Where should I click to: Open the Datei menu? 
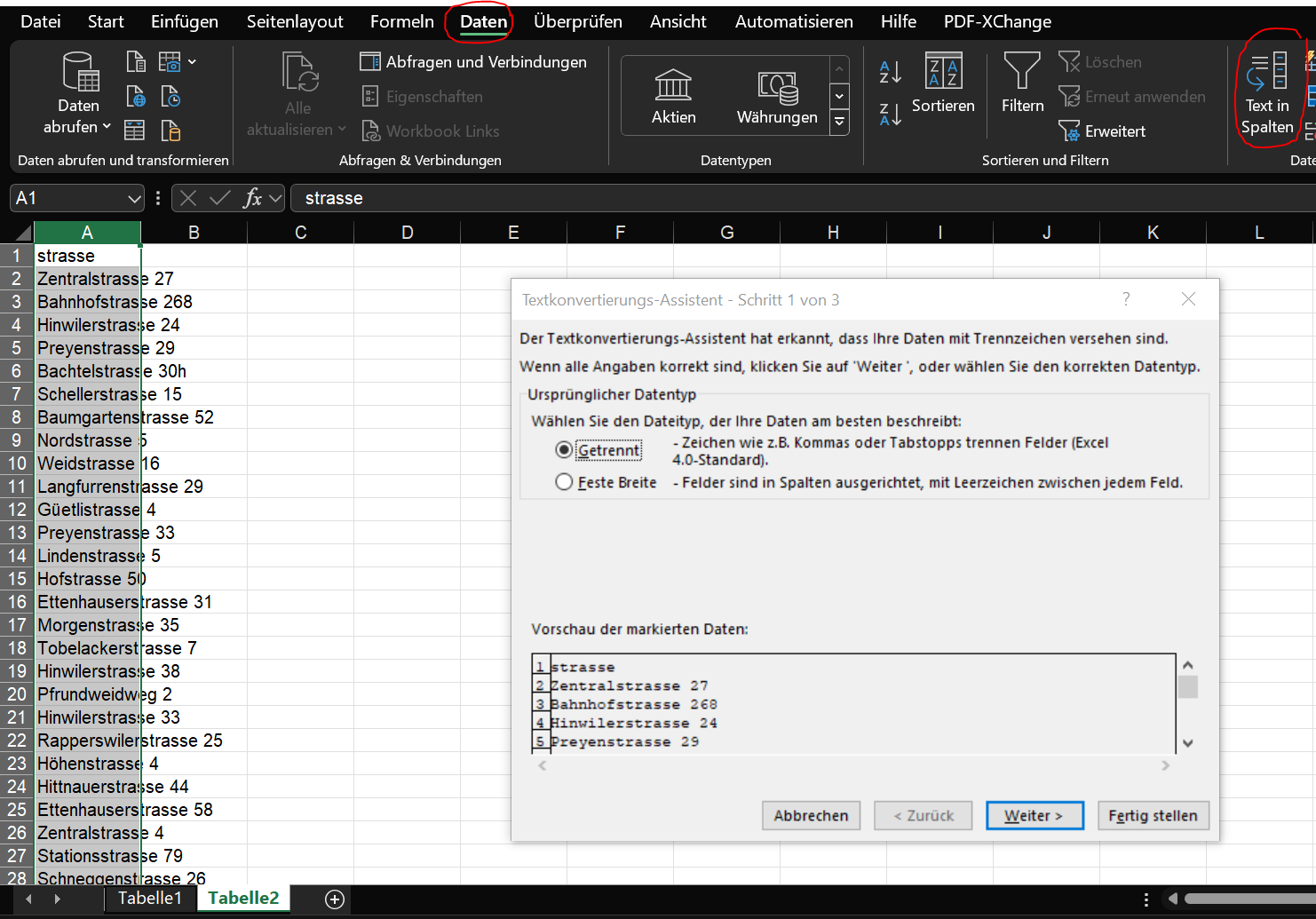tap(41, 21)
